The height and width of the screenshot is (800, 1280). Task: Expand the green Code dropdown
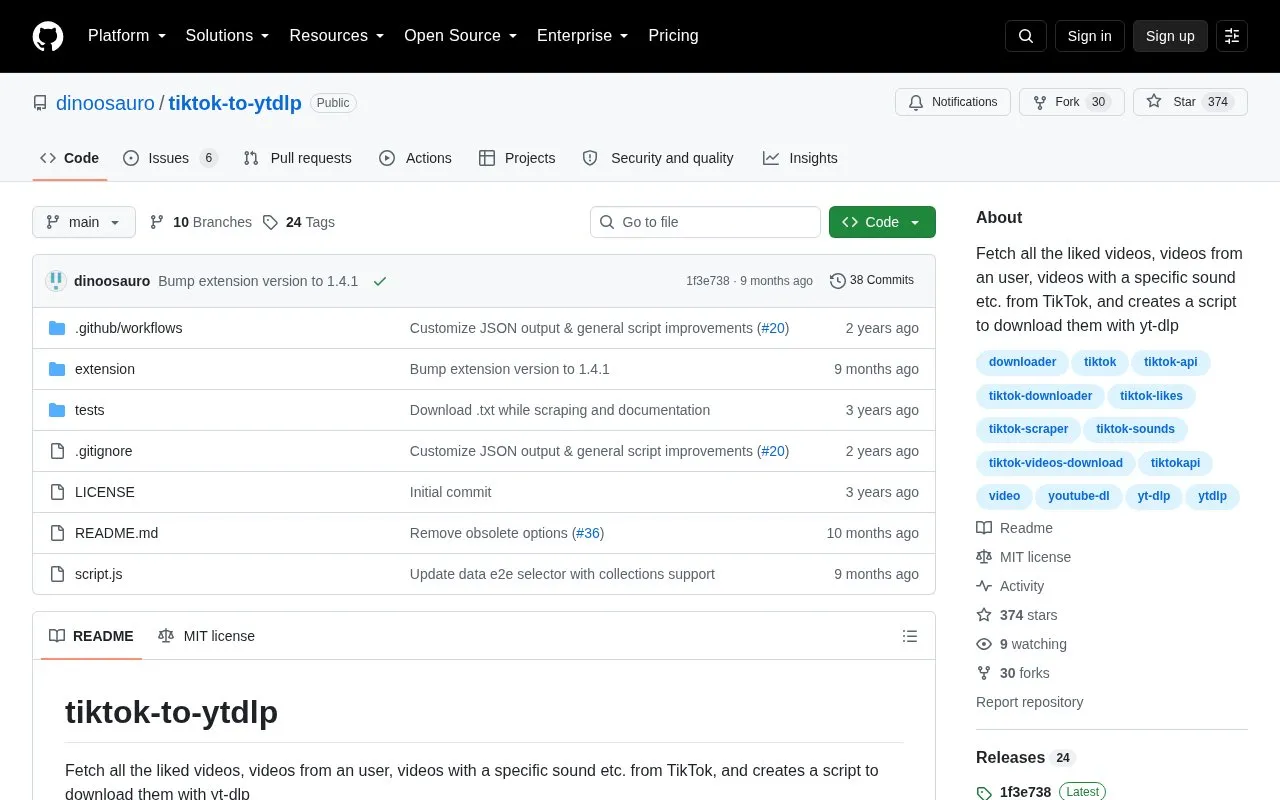882,222
